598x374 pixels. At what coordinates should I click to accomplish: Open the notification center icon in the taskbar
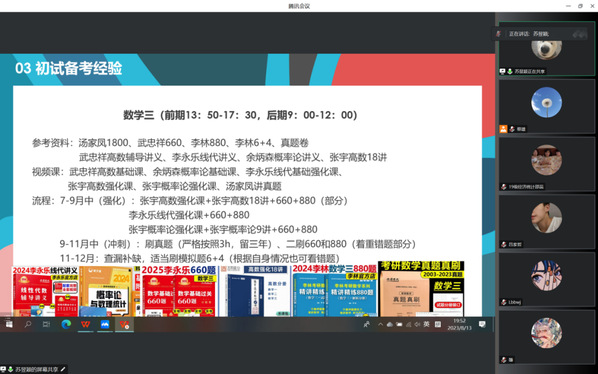(x=482, y=324)
